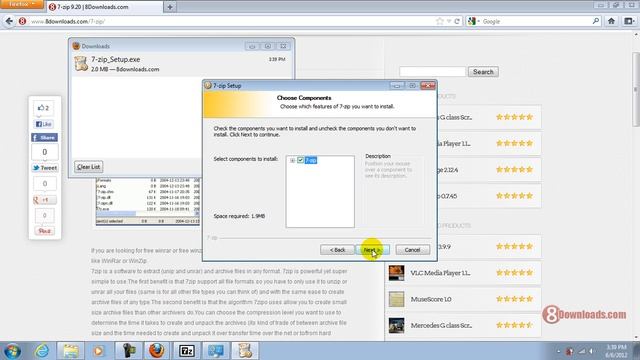Open Windows Start menu orb
This screenshot has width=640, height=360.
point(12,351)
